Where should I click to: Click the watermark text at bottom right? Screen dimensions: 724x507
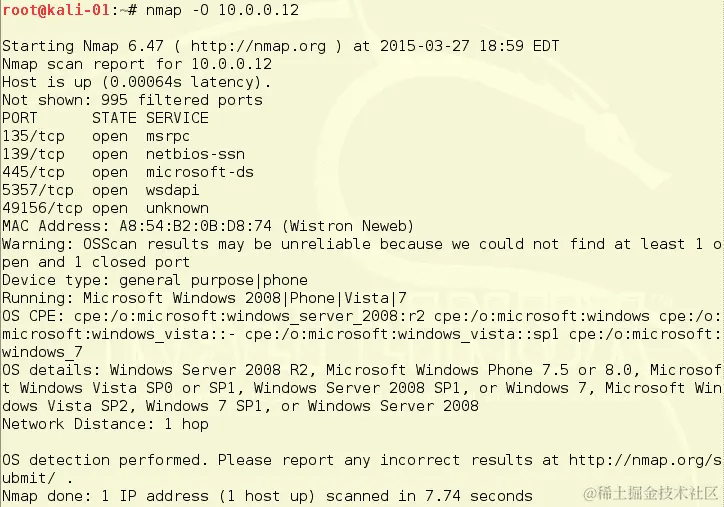[x=651, y=494]
